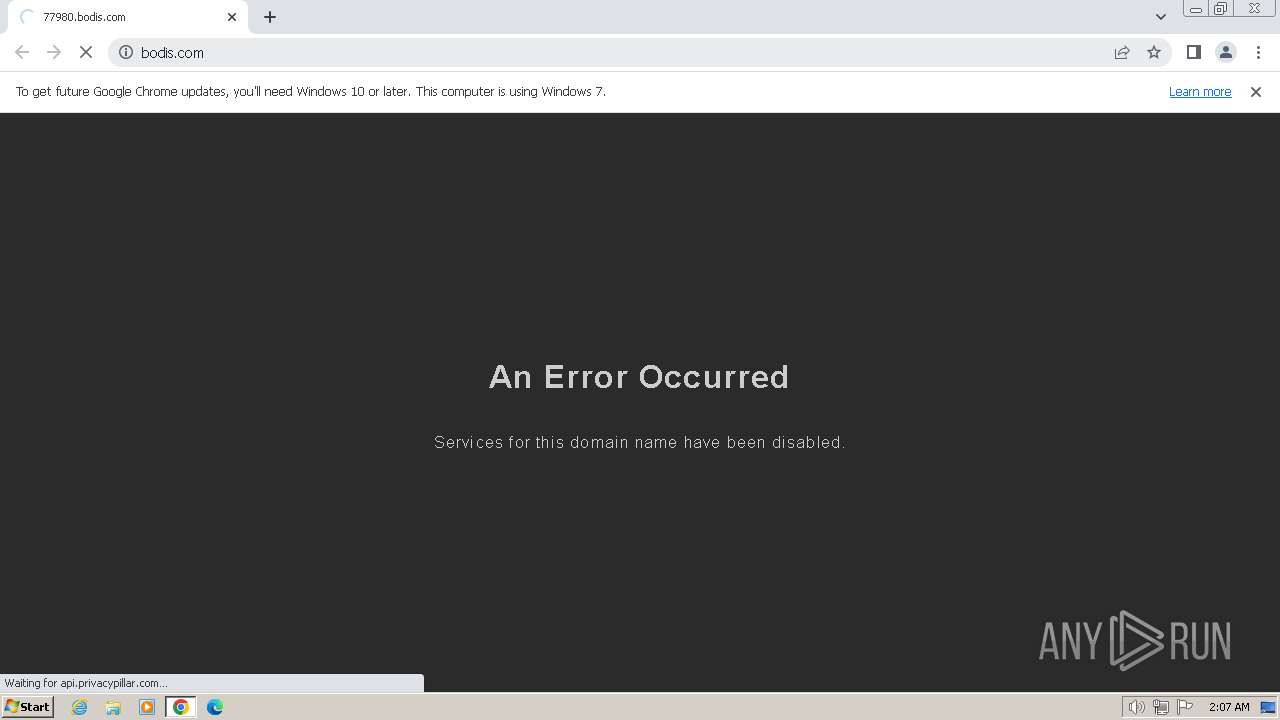Close the 77980.bodis.com tab
The height and width of the screenshot is (720, 1280).
(232, 17)
